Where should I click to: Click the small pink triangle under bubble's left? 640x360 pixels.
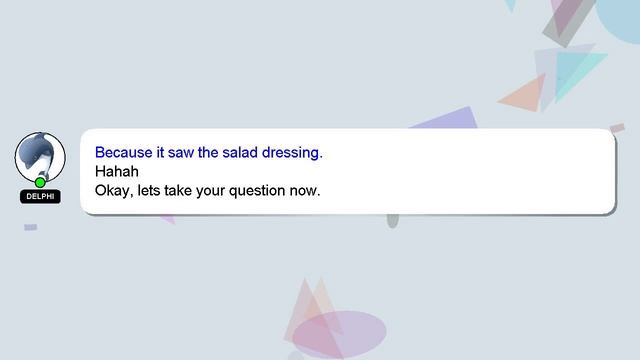coord(169,220)
